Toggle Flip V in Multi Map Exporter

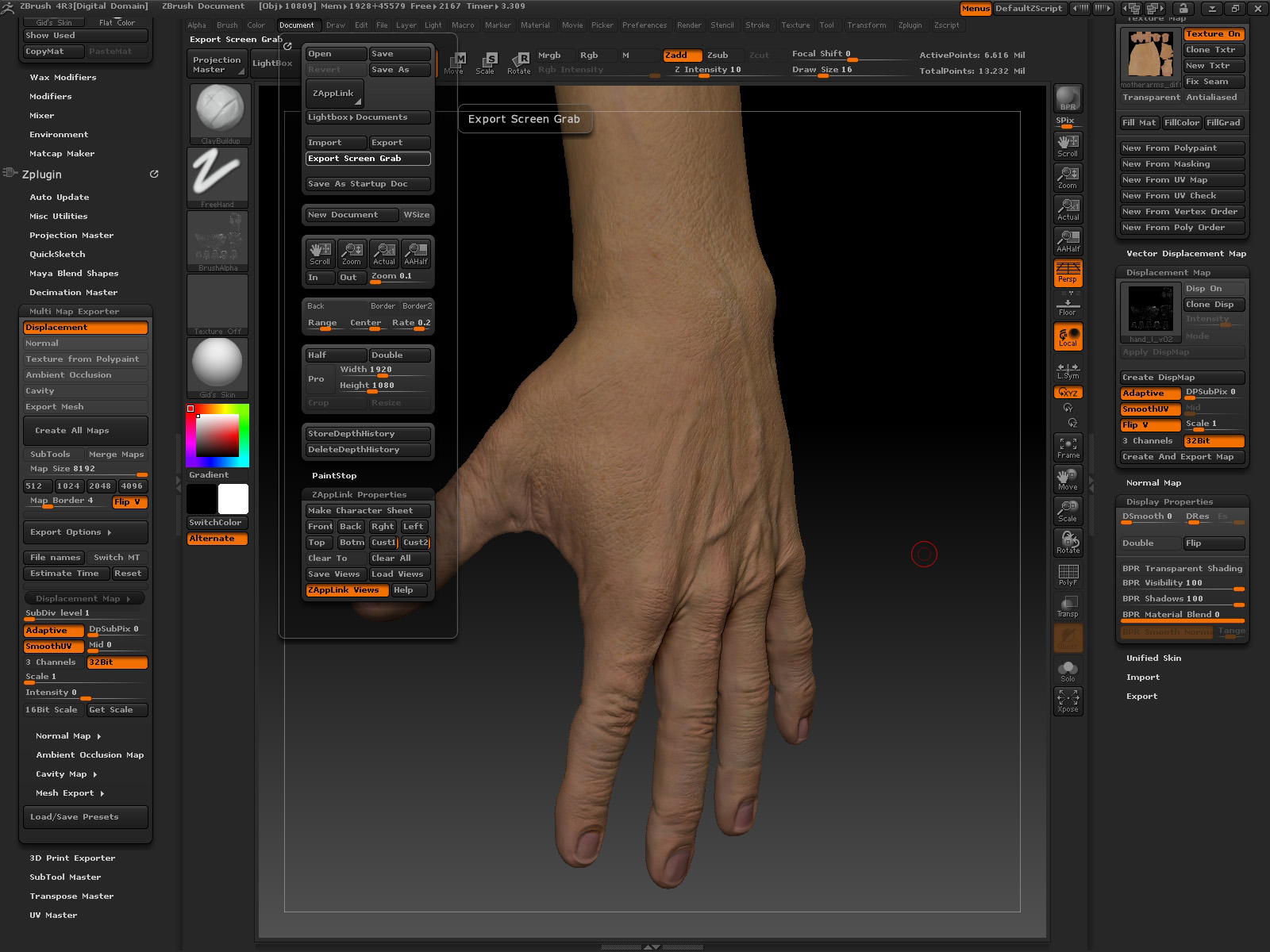(x=130, y=501)
